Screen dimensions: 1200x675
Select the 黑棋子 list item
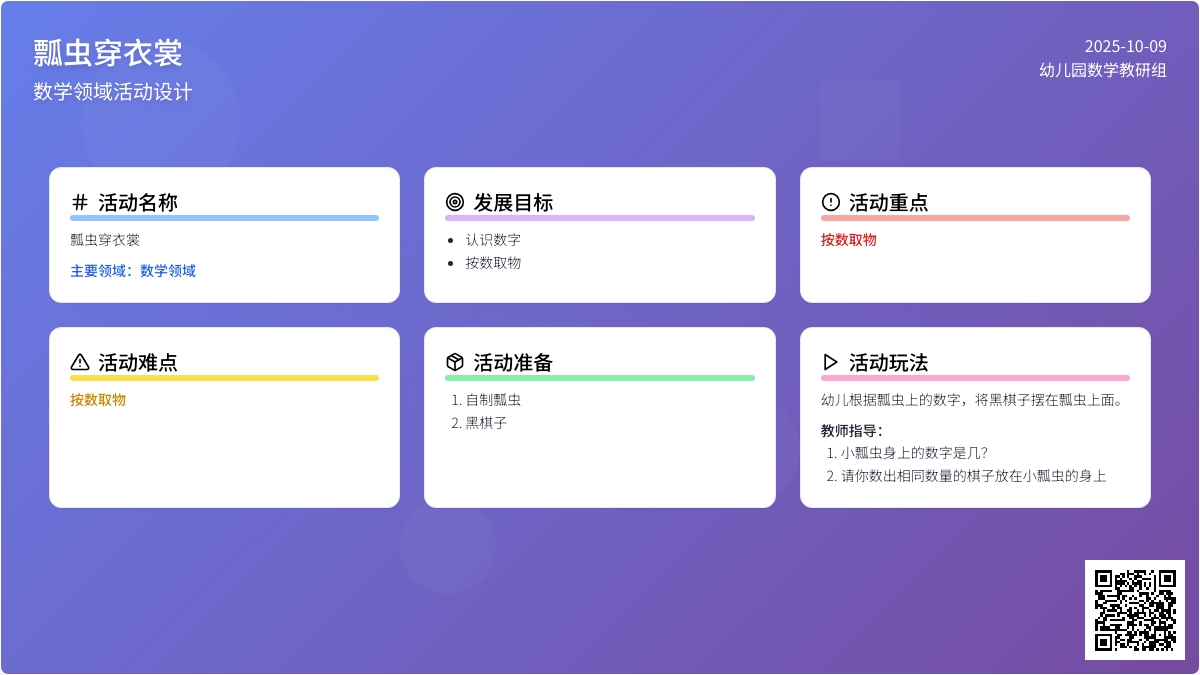coord(486,423)
